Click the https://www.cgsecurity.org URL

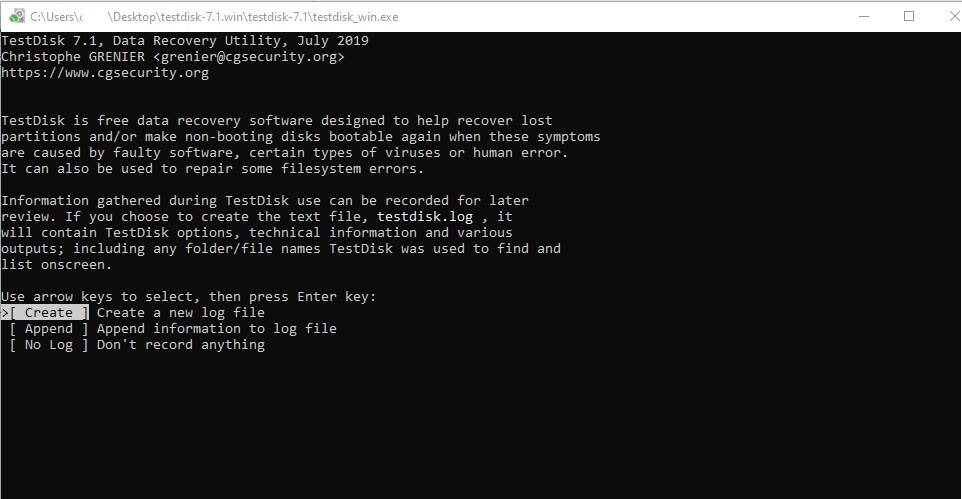[105, 72]
